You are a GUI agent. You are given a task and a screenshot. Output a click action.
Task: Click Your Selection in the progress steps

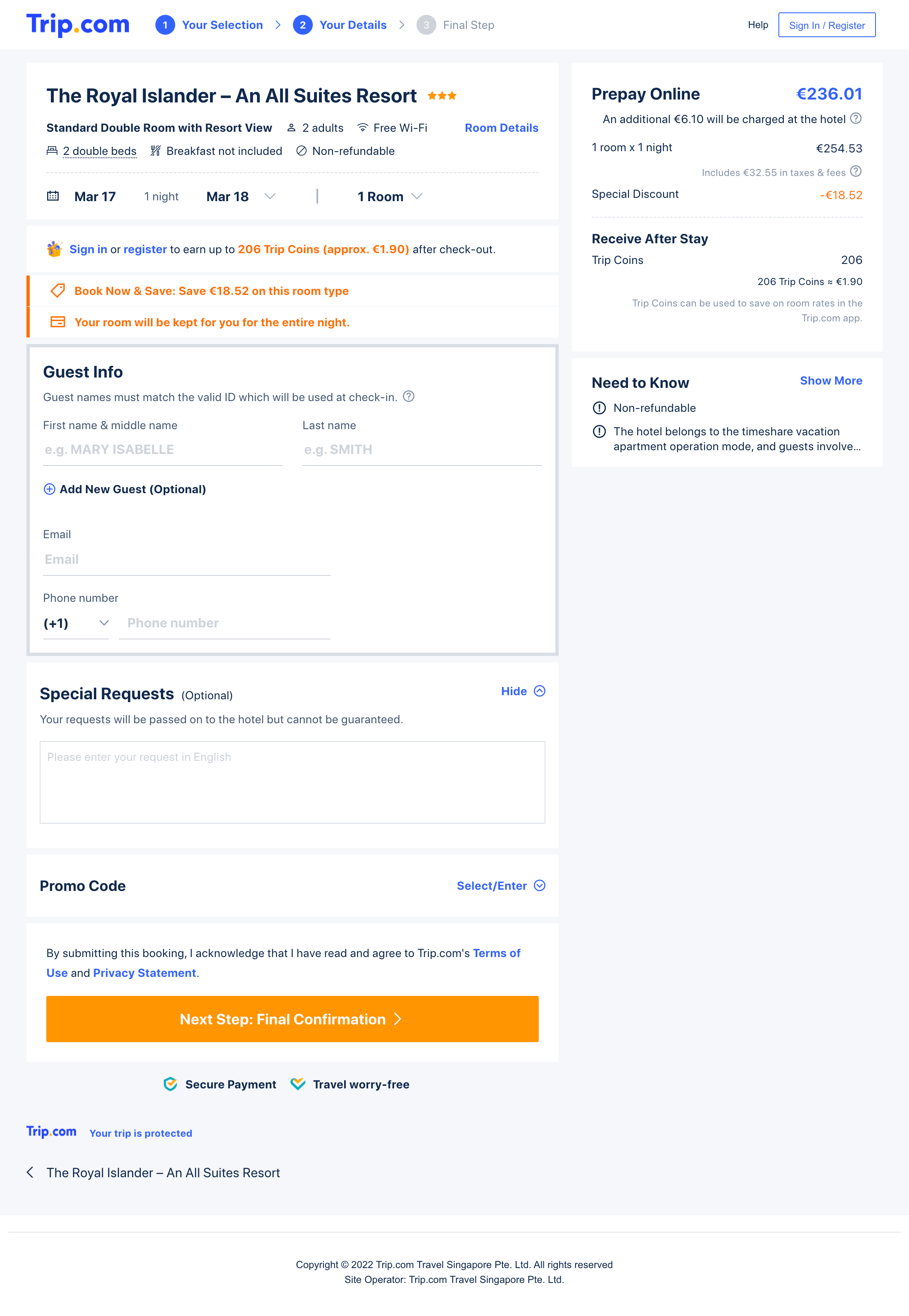click(221, 24)
